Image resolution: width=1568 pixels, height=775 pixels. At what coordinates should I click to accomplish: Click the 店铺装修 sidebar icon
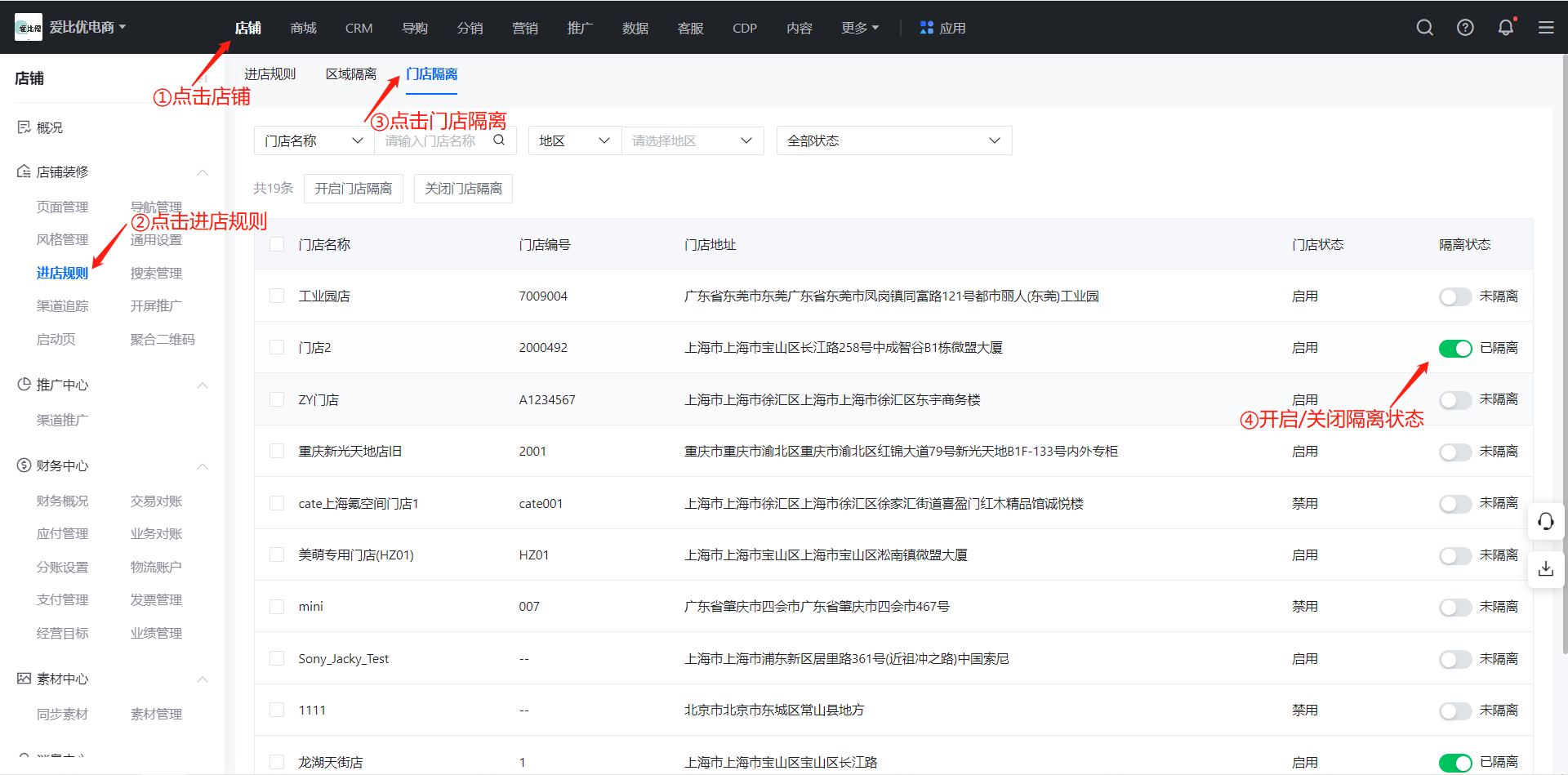click(24, 171)
